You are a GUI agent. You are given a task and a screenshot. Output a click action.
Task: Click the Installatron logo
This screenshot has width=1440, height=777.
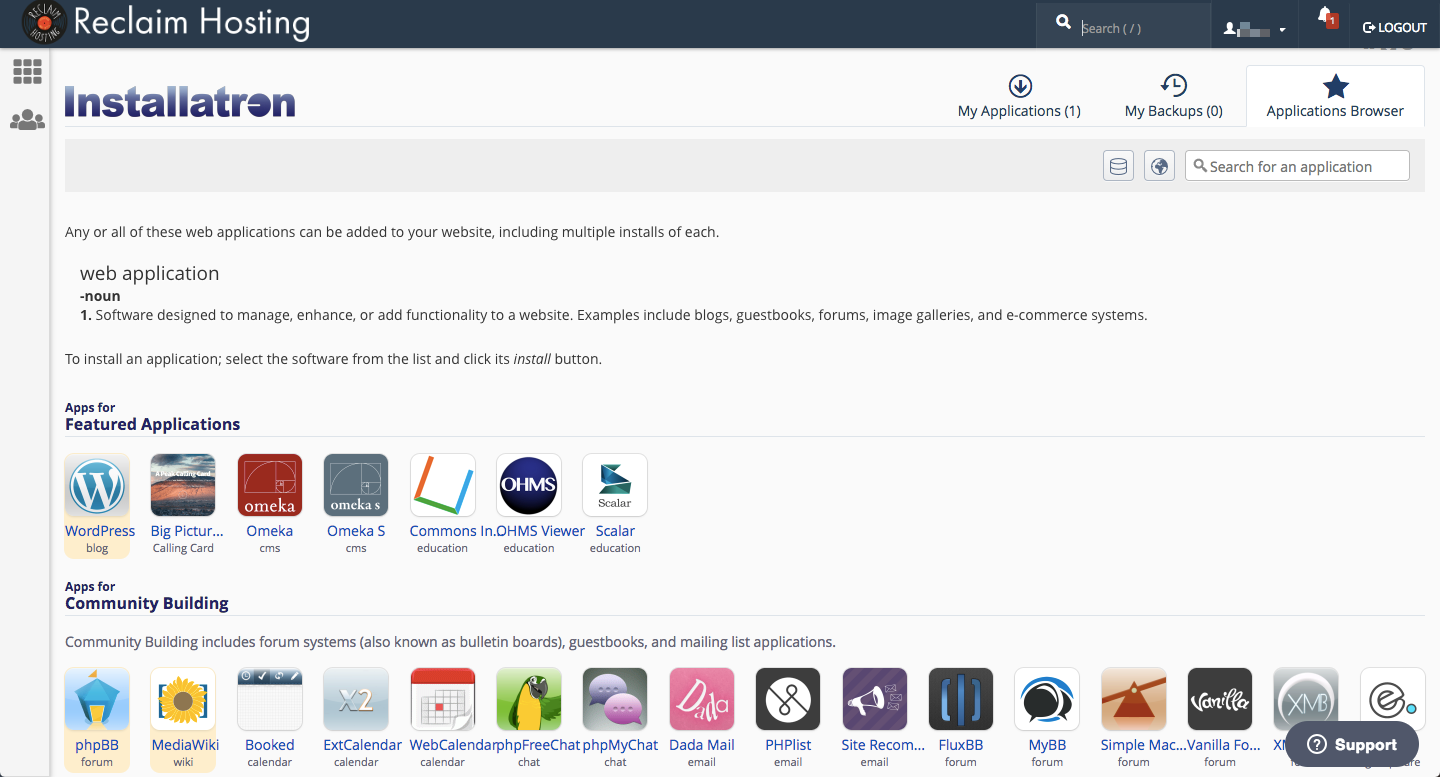click(180, 102)
